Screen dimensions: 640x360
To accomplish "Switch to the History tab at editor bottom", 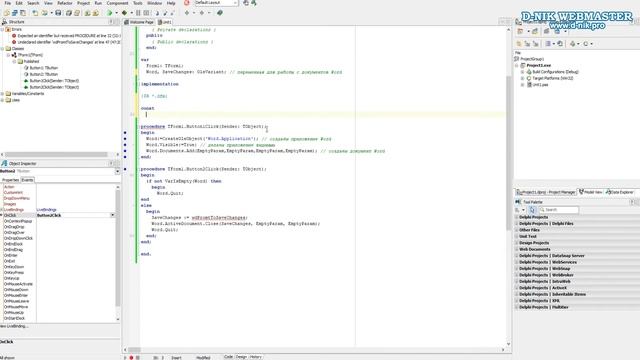I will click(x=256, y=357).
